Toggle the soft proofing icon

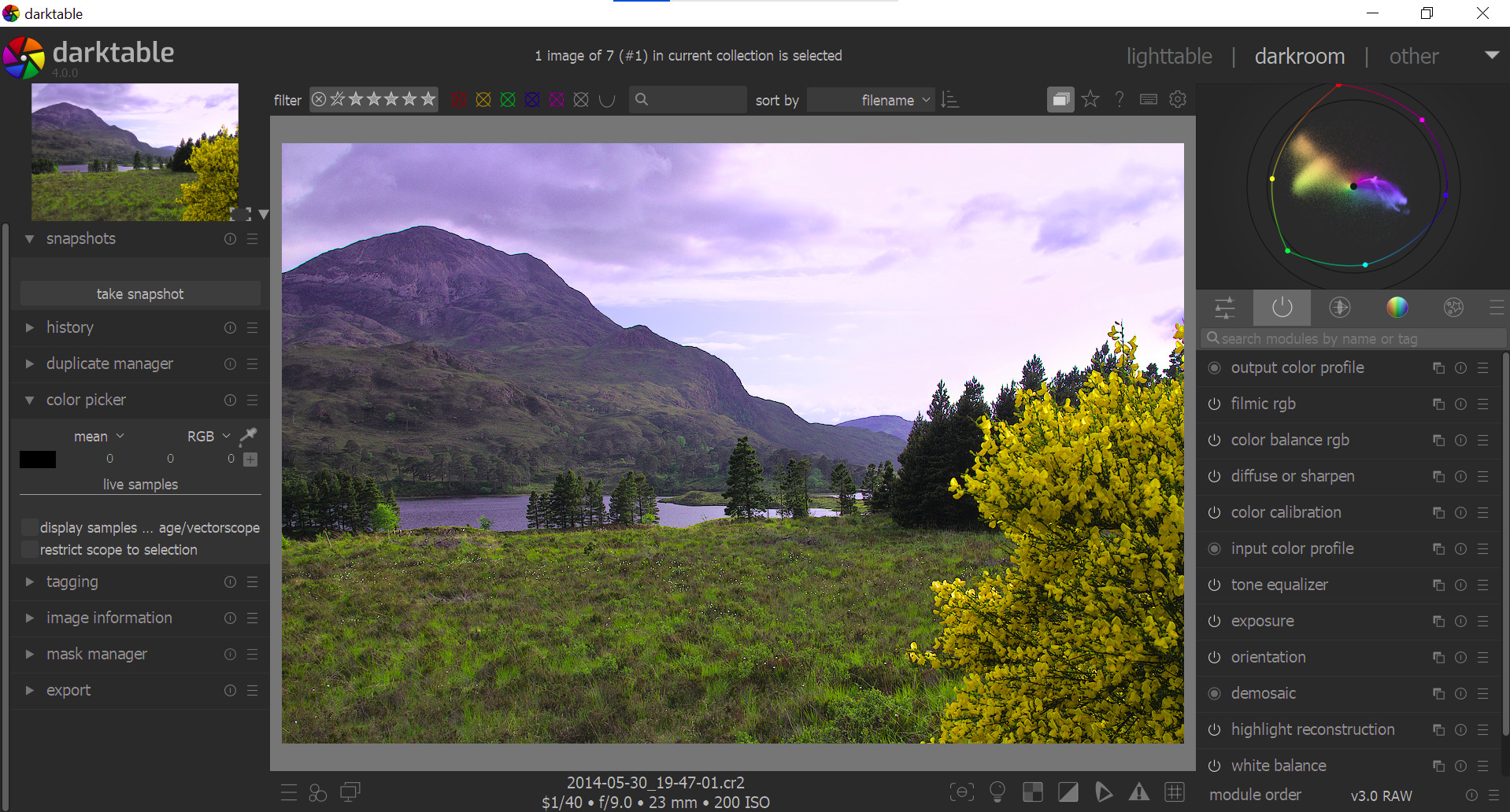tap(1104, 792)
